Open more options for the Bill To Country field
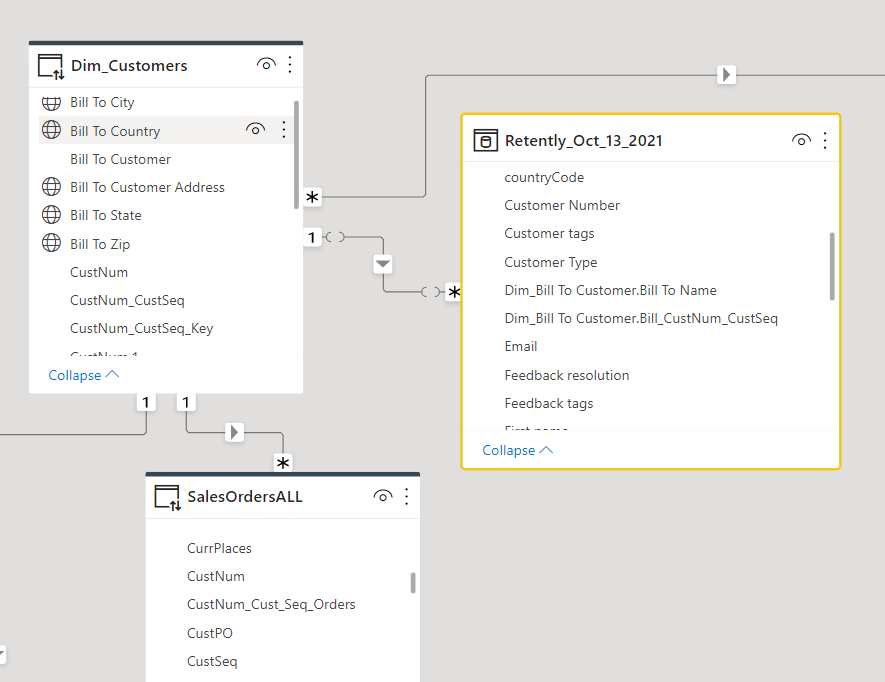Image resolution: width=885 pixels, height=682 pixels. tap(284, 130)
